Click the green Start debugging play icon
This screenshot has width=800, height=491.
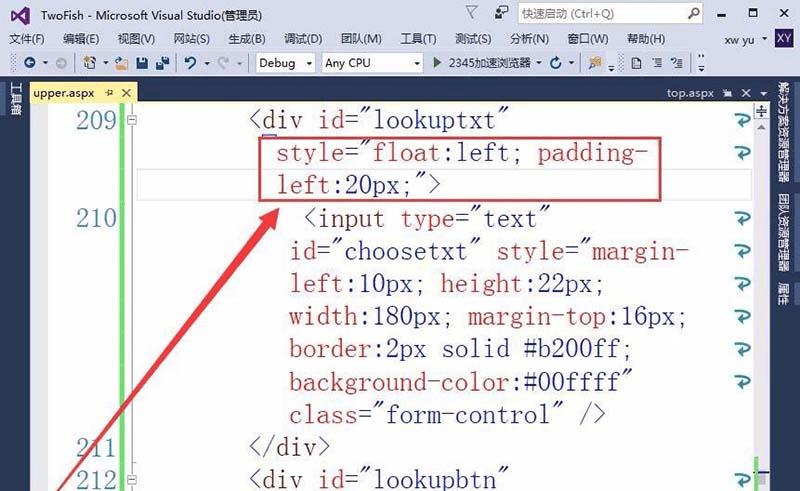[437, 63]
